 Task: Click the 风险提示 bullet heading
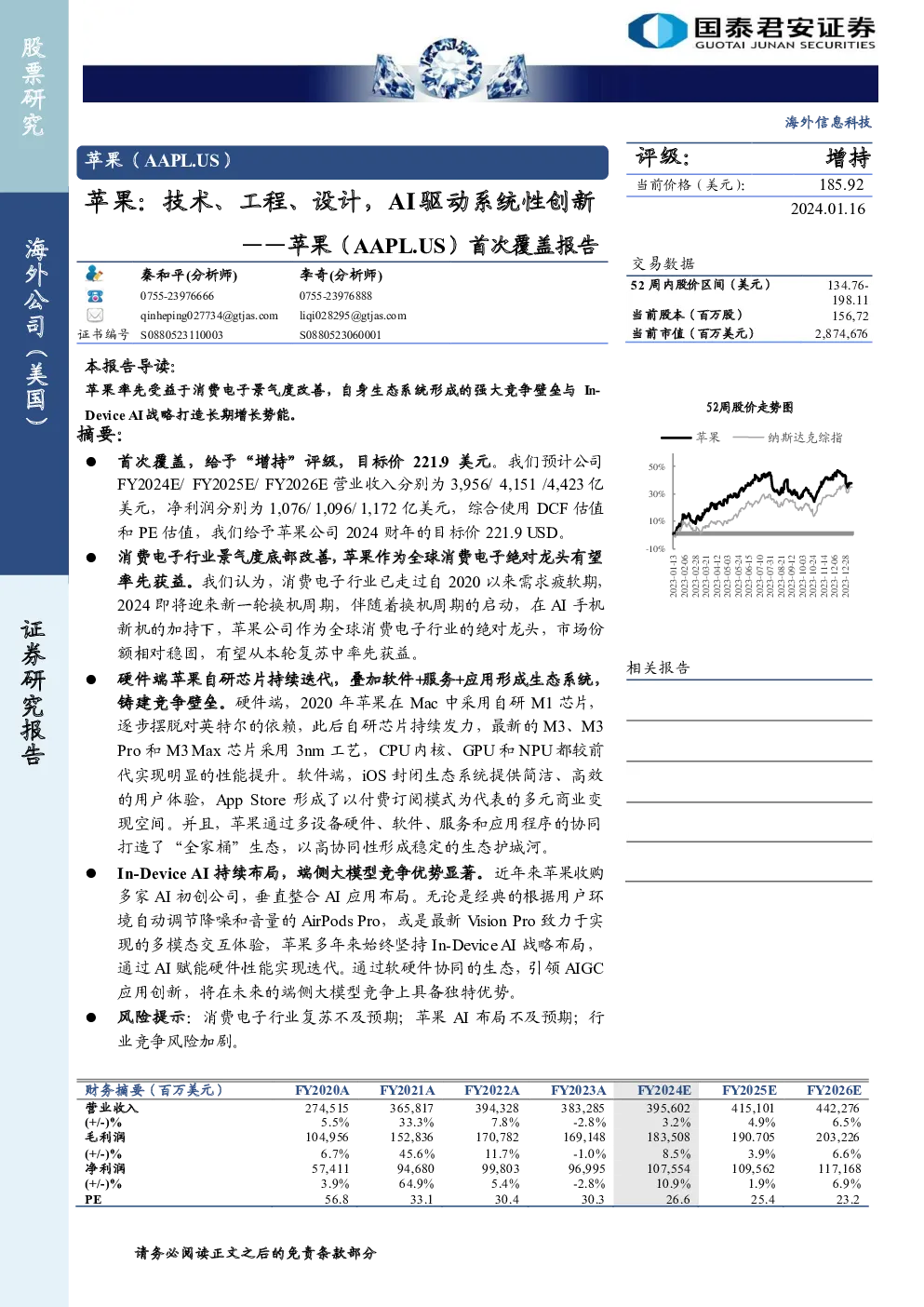click(x=153, y=1017)
